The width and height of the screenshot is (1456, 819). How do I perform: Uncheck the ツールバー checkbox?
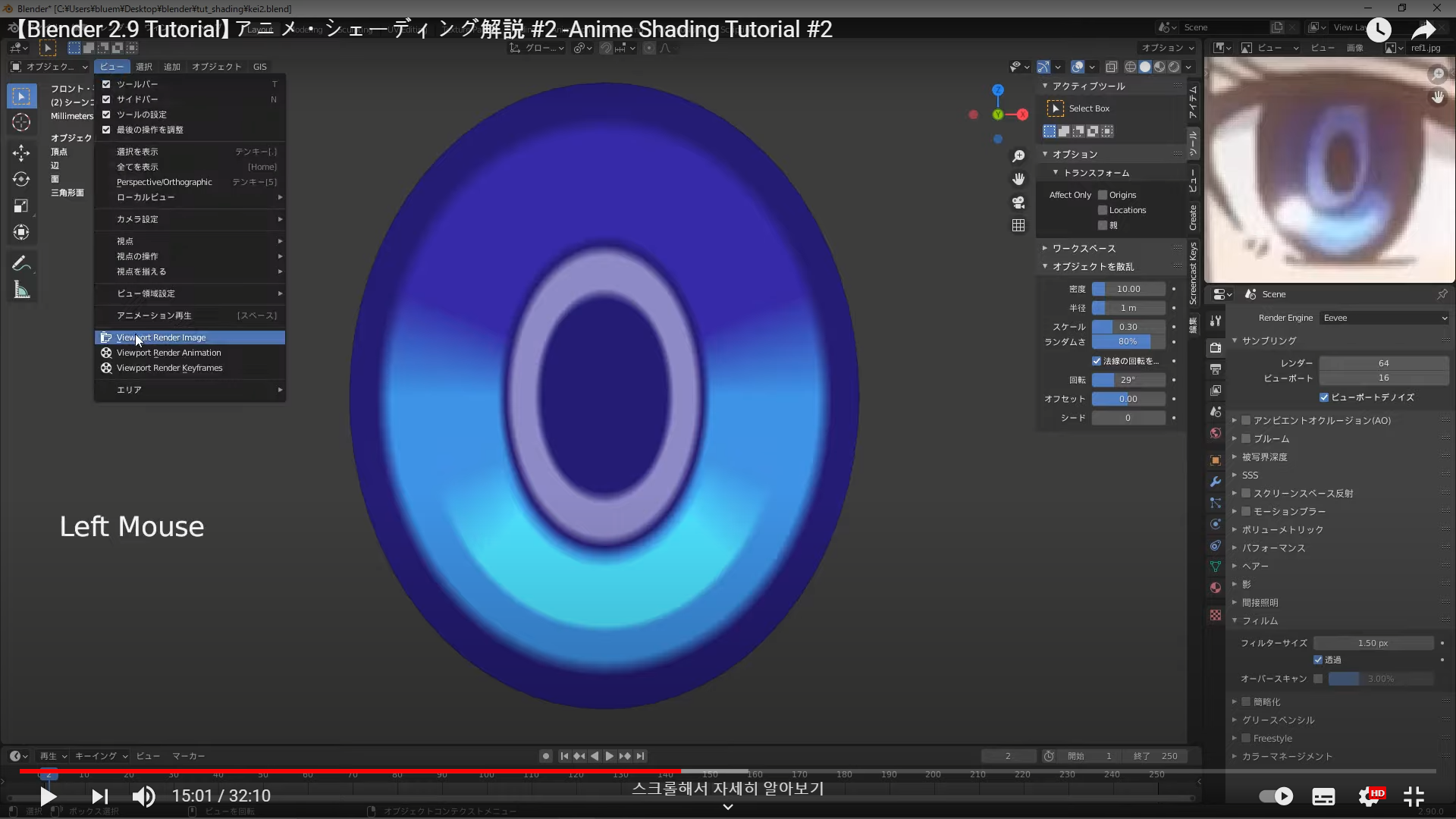[x=107, y=84]
